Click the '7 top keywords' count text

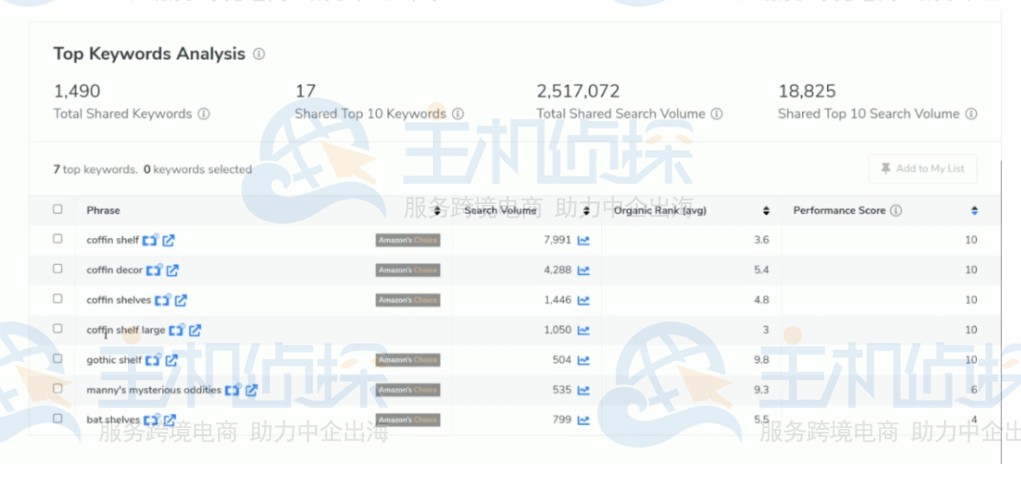pyautogui.click(x=95, y=169)
